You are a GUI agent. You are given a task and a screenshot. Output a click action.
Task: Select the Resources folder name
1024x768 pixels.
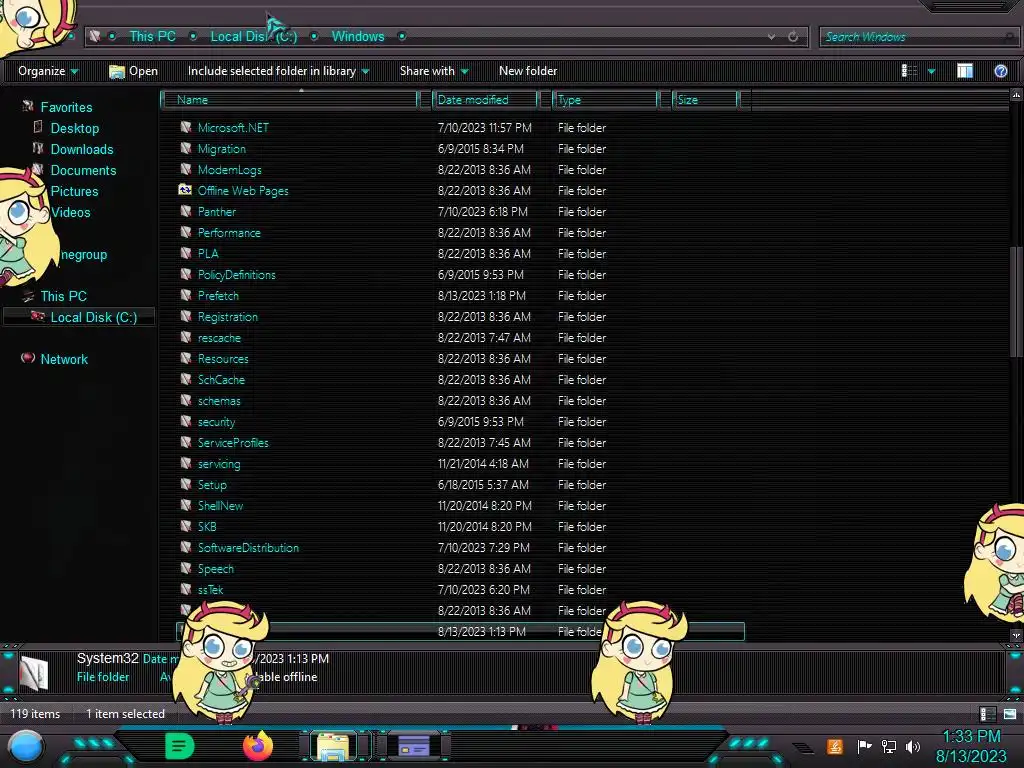coord(223,359)
